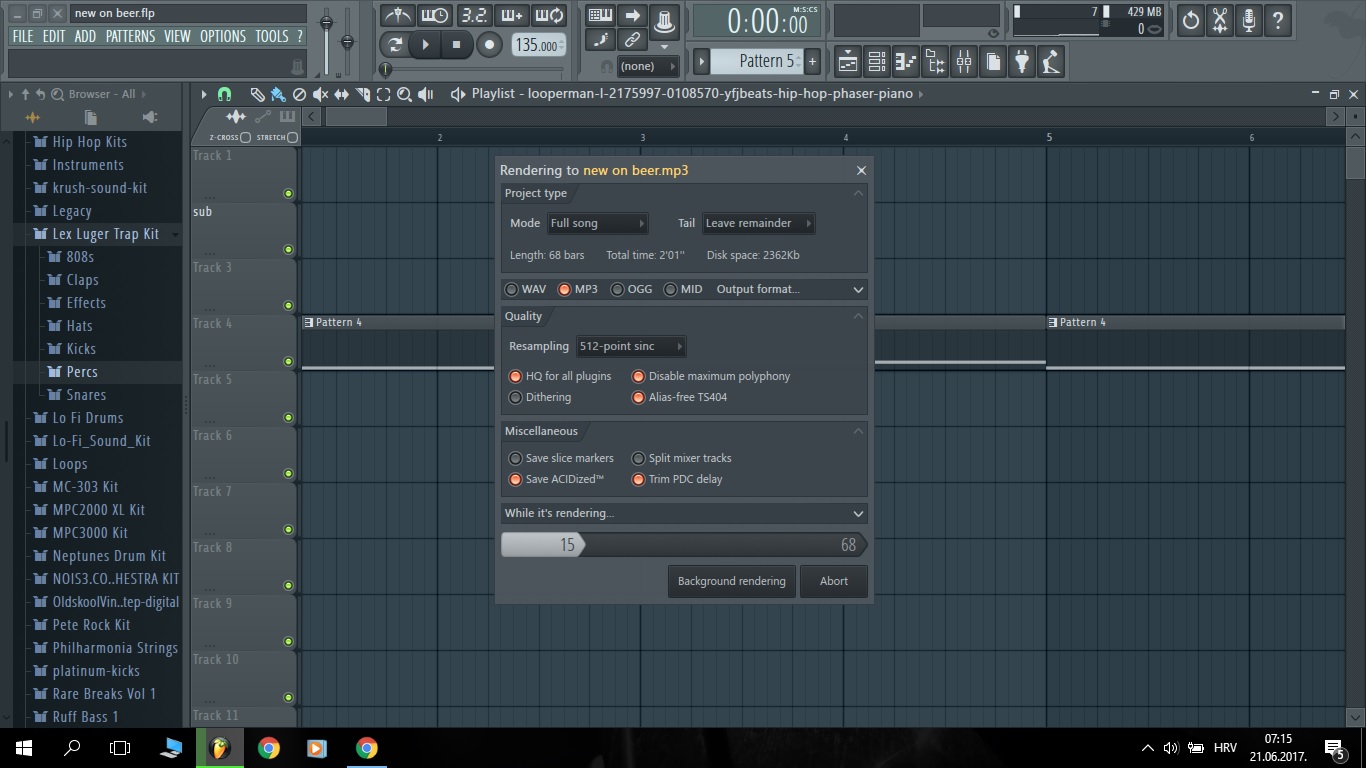Viewport: 1366px width, 768px height.
Task: Collapse Lex Luger Trap Kit folder
Action: click(105, 234)
